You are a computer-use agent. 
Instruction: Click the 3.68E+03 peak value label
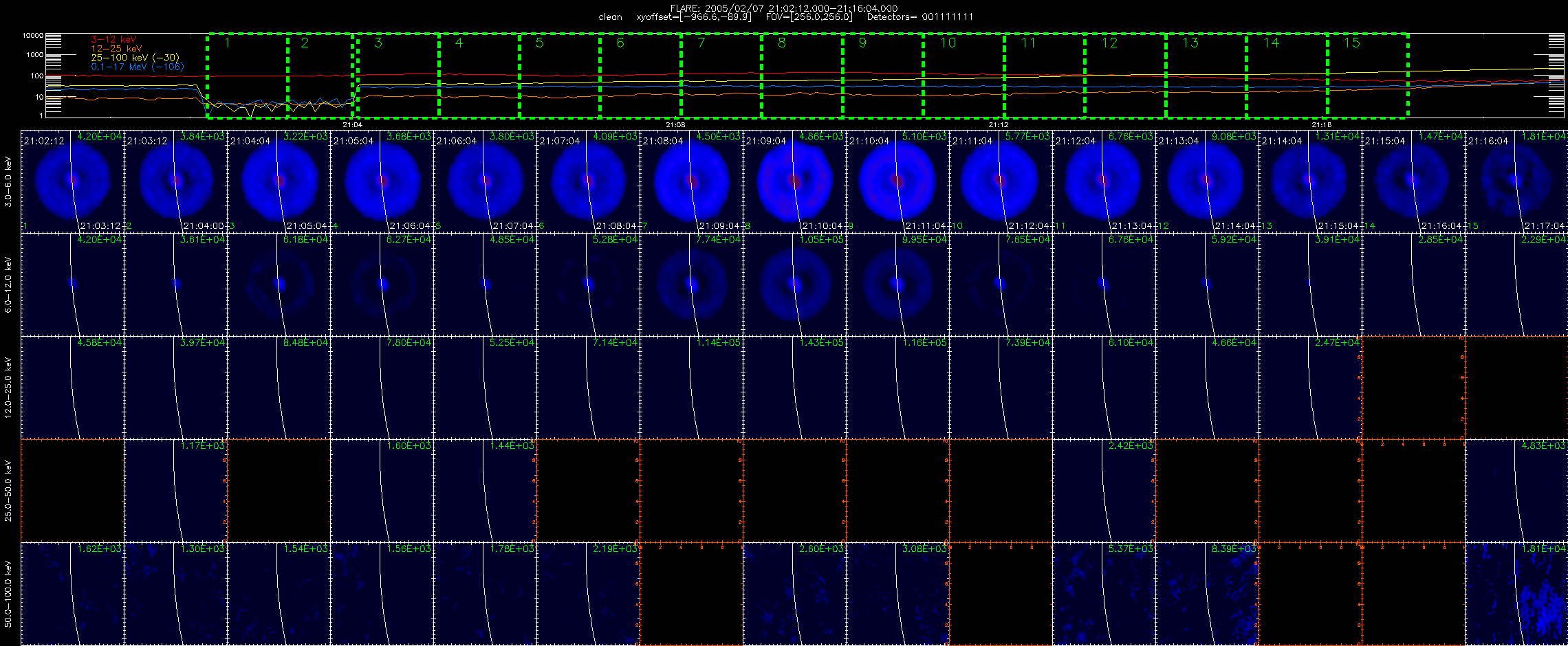[409, 137]
